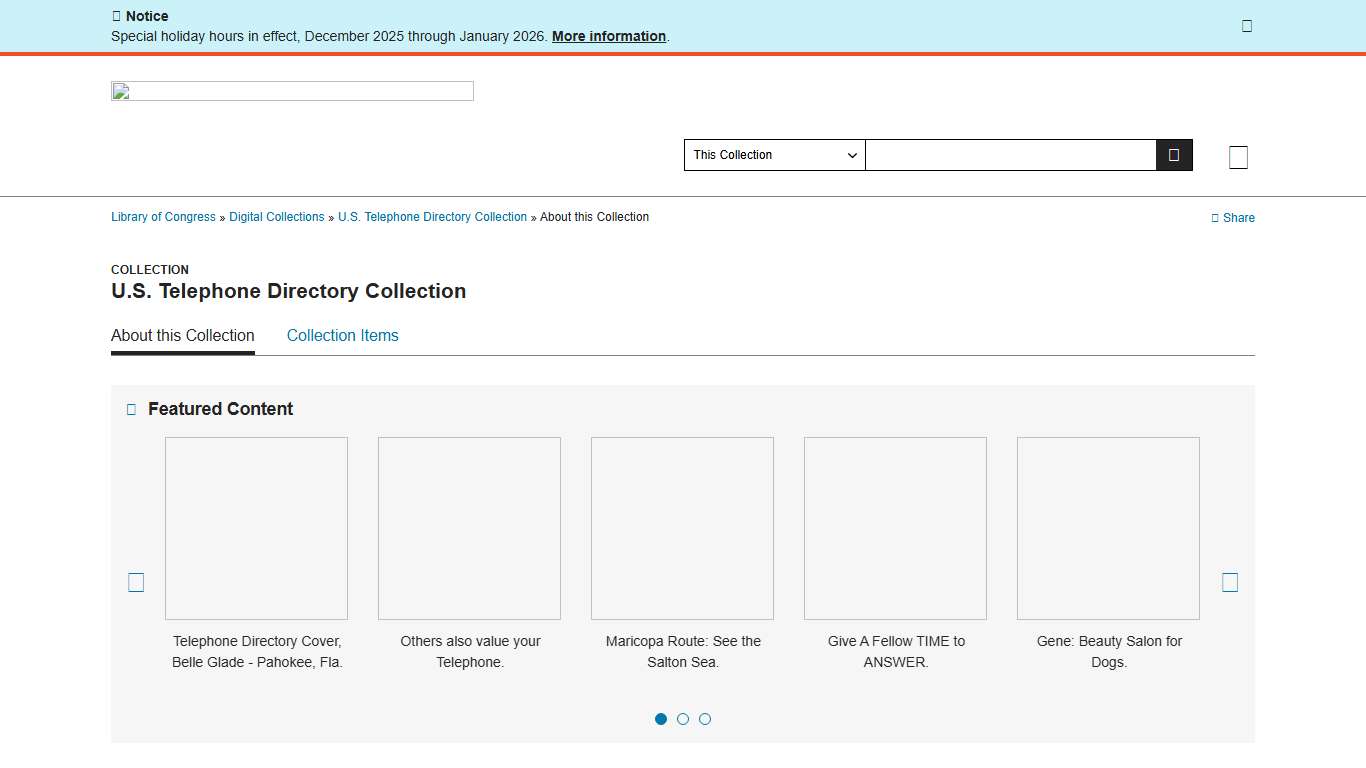Image resolution: width=1366 pixels, height=768 pixels.
Task: Click inside the search input field
Action: tap(1010, 154)
